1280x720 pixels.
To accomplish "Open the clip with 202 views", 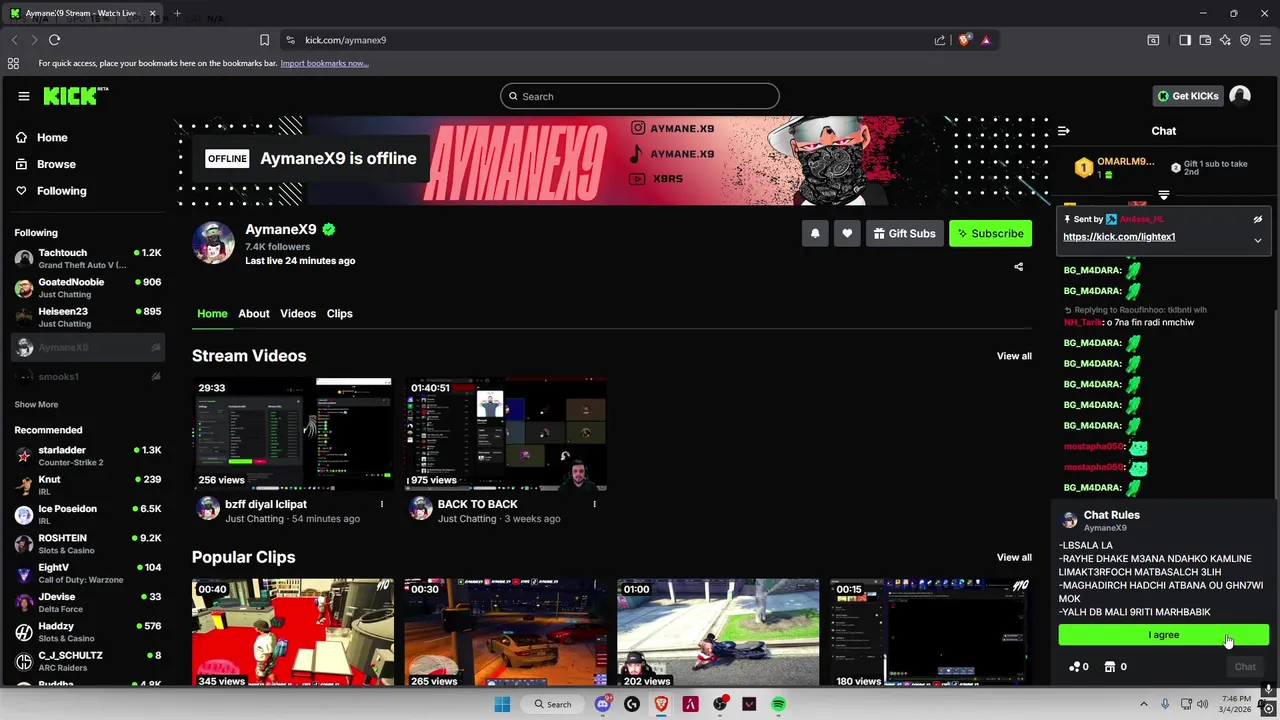I will pos(718,633).
